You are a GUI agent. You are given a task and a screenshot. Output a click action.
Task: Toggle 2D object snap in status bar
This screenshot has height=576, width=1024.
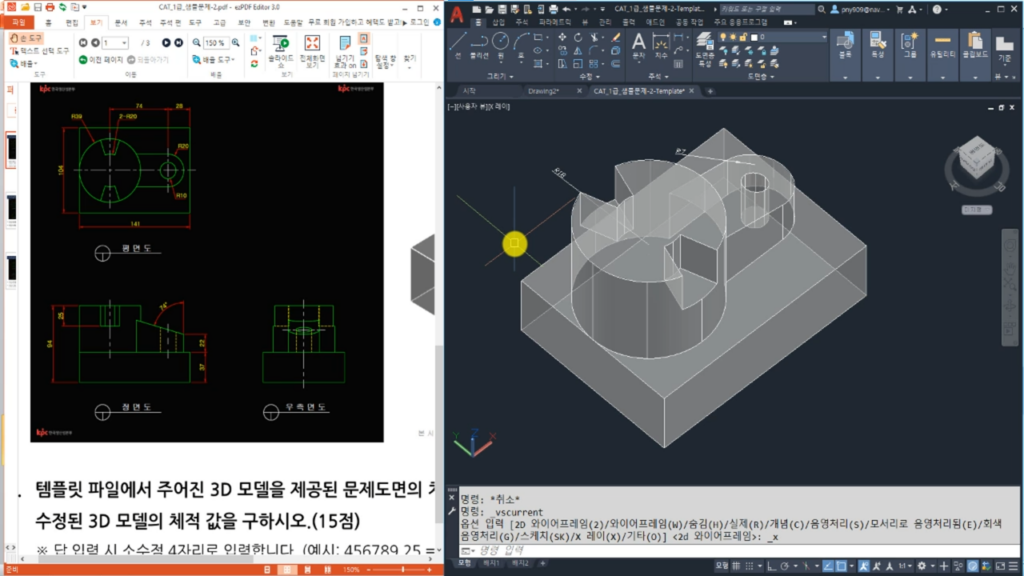tap(841, 566)
